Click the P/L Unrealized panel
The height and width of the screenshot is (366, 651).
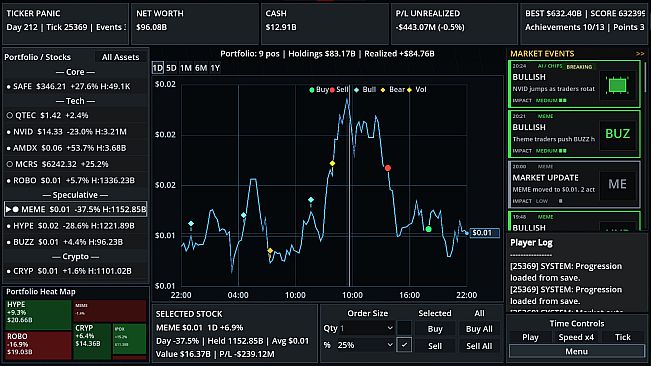(454, 23)
